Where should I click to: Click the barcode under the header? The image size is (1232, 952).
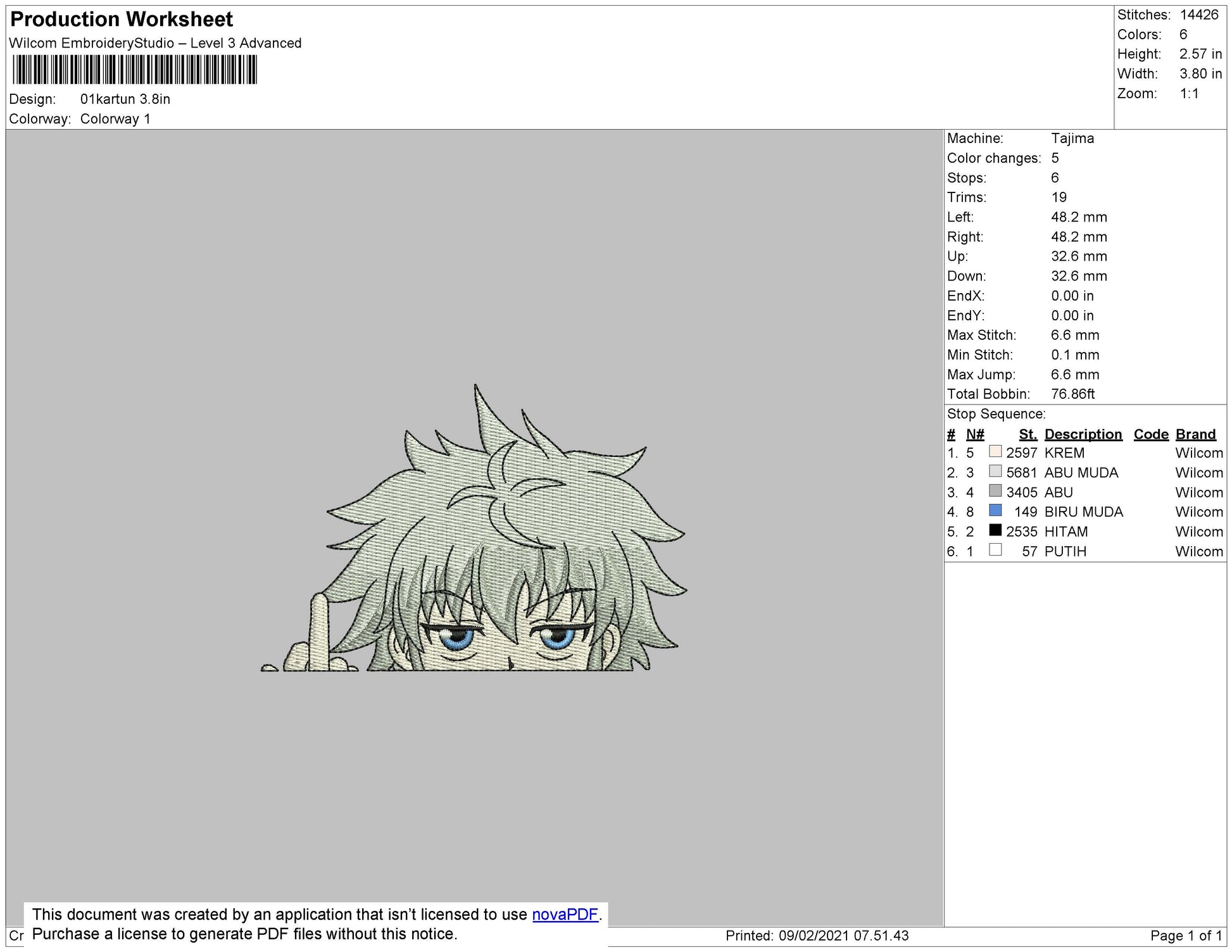pos(134,70)
